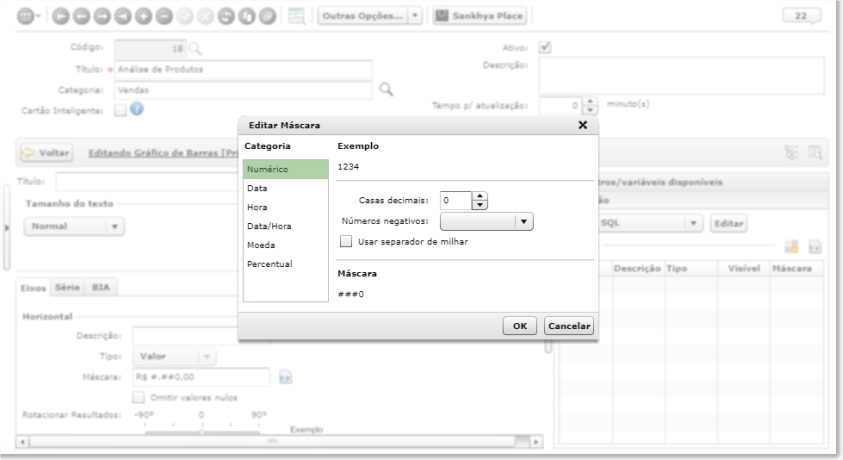Go to the next record
843x460 pixels.
pos(102,16)
